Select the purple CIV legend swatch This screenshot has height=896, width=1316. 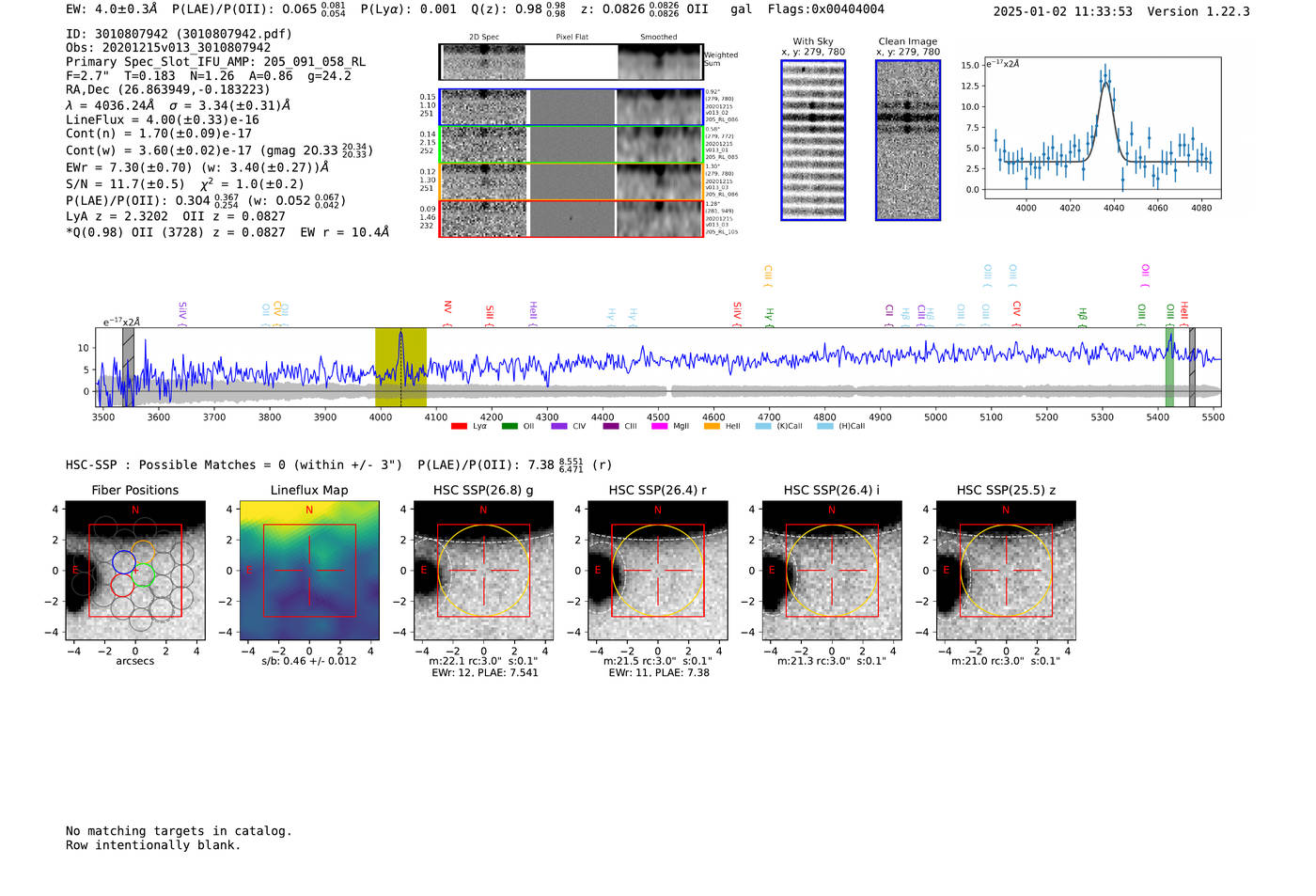click(x=559, y=426)
